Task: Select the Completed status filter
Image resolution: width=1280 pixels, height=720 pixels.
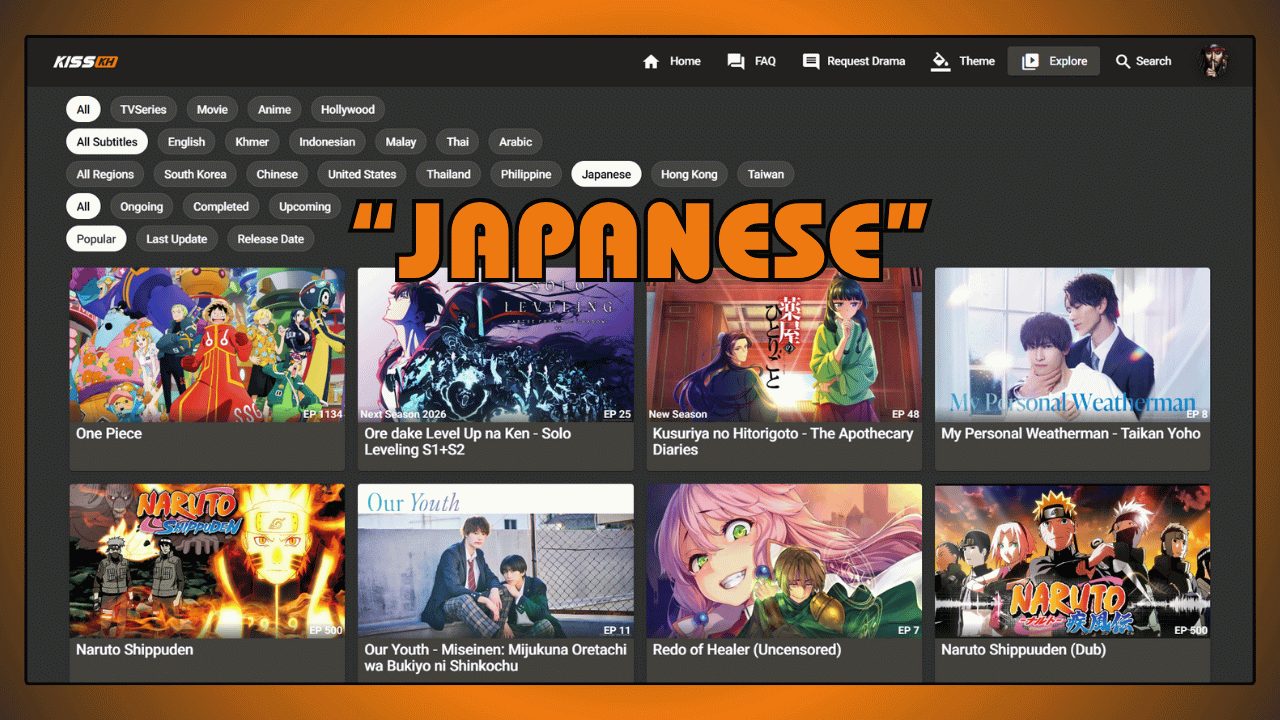Action: pos(221,206)
